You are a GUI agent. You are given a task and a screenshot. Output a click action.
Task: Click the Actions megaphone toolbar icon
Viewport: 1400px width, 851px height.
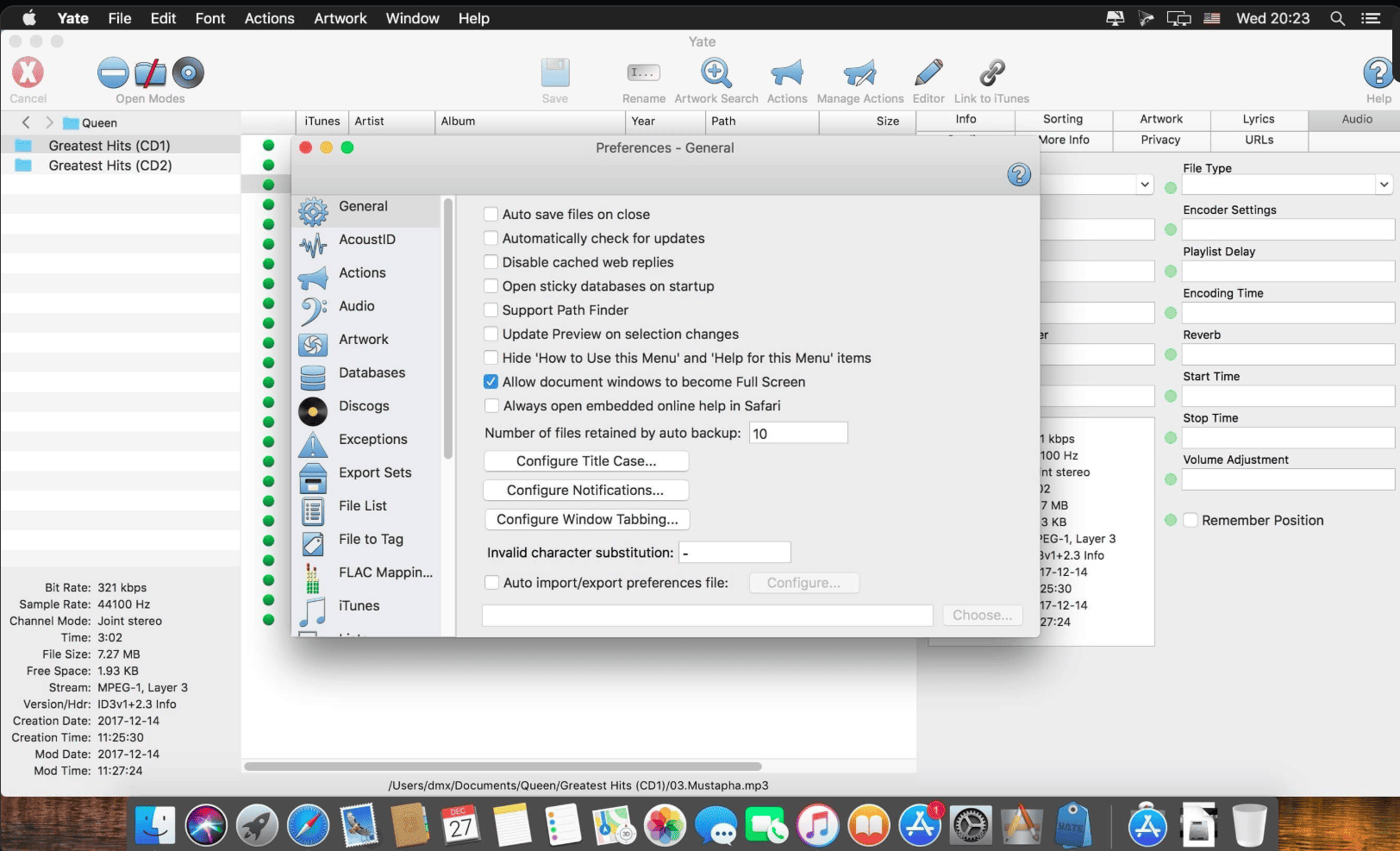[x=787, y=73]
